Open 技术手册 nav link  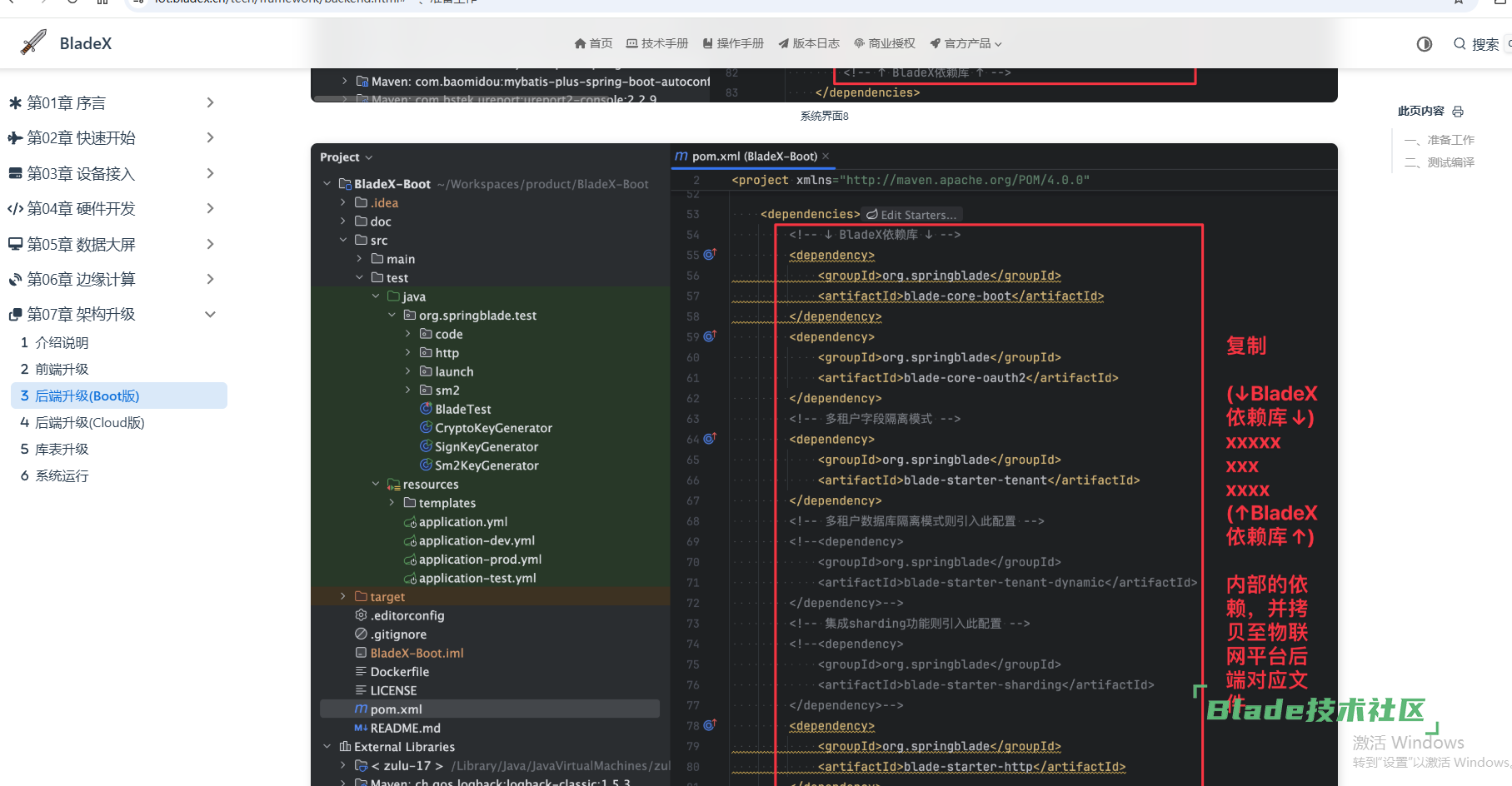pyautogui.click(x=657, y=43)
